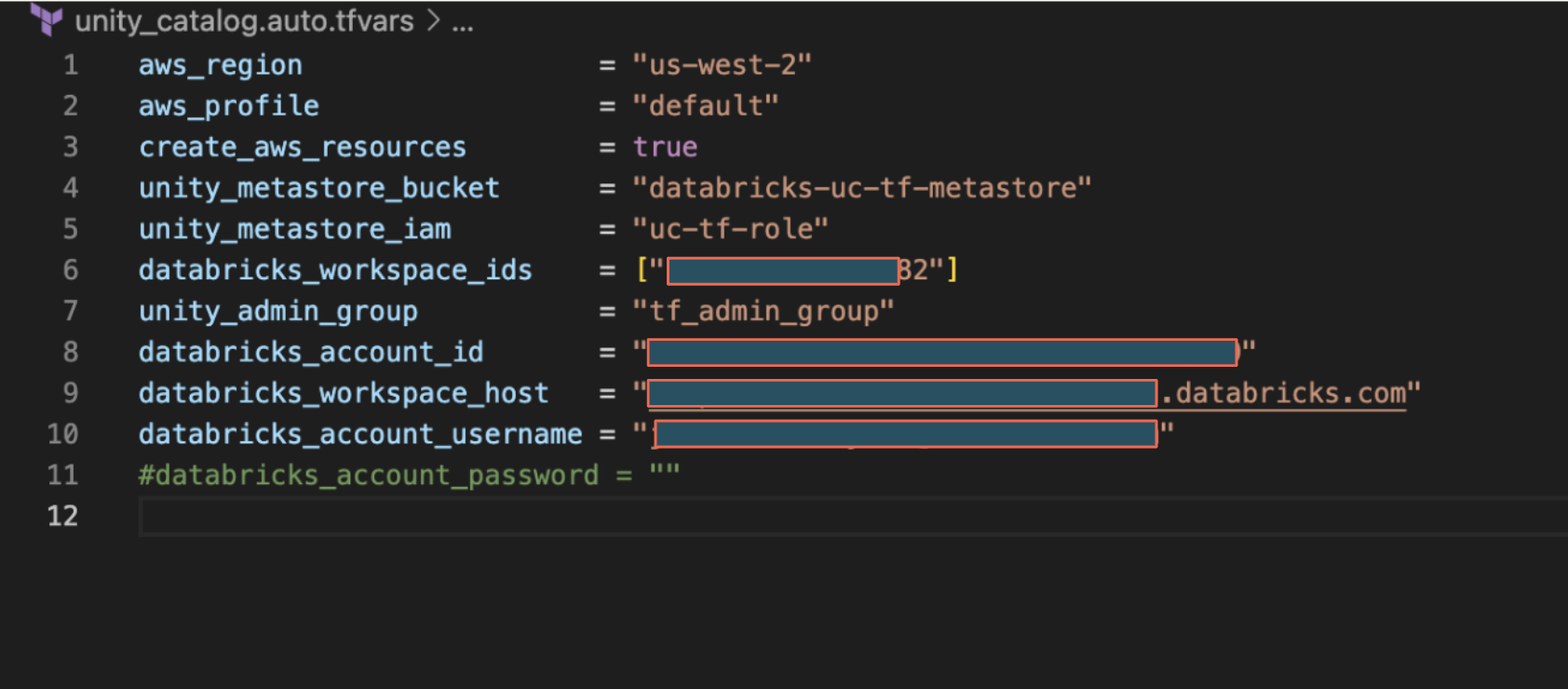Image resolution: width=1568 pixels, height=689 pixels.
Task: Click the databricks_account_id variable name
Action: click(311, 352)
